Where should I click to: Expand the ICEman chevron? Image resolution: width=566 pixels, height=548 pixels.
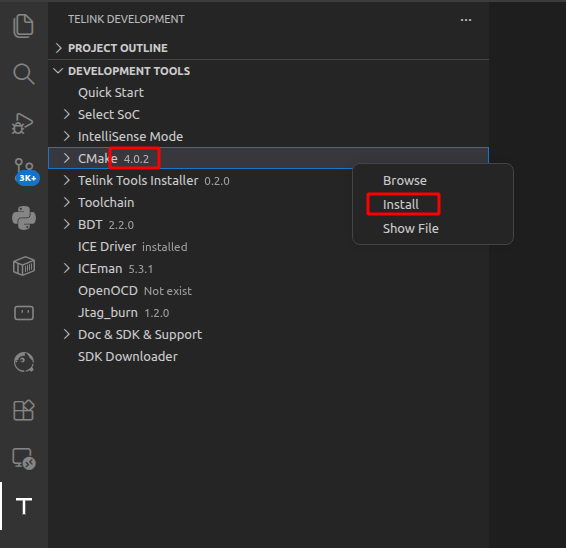[x=66, y=269]
